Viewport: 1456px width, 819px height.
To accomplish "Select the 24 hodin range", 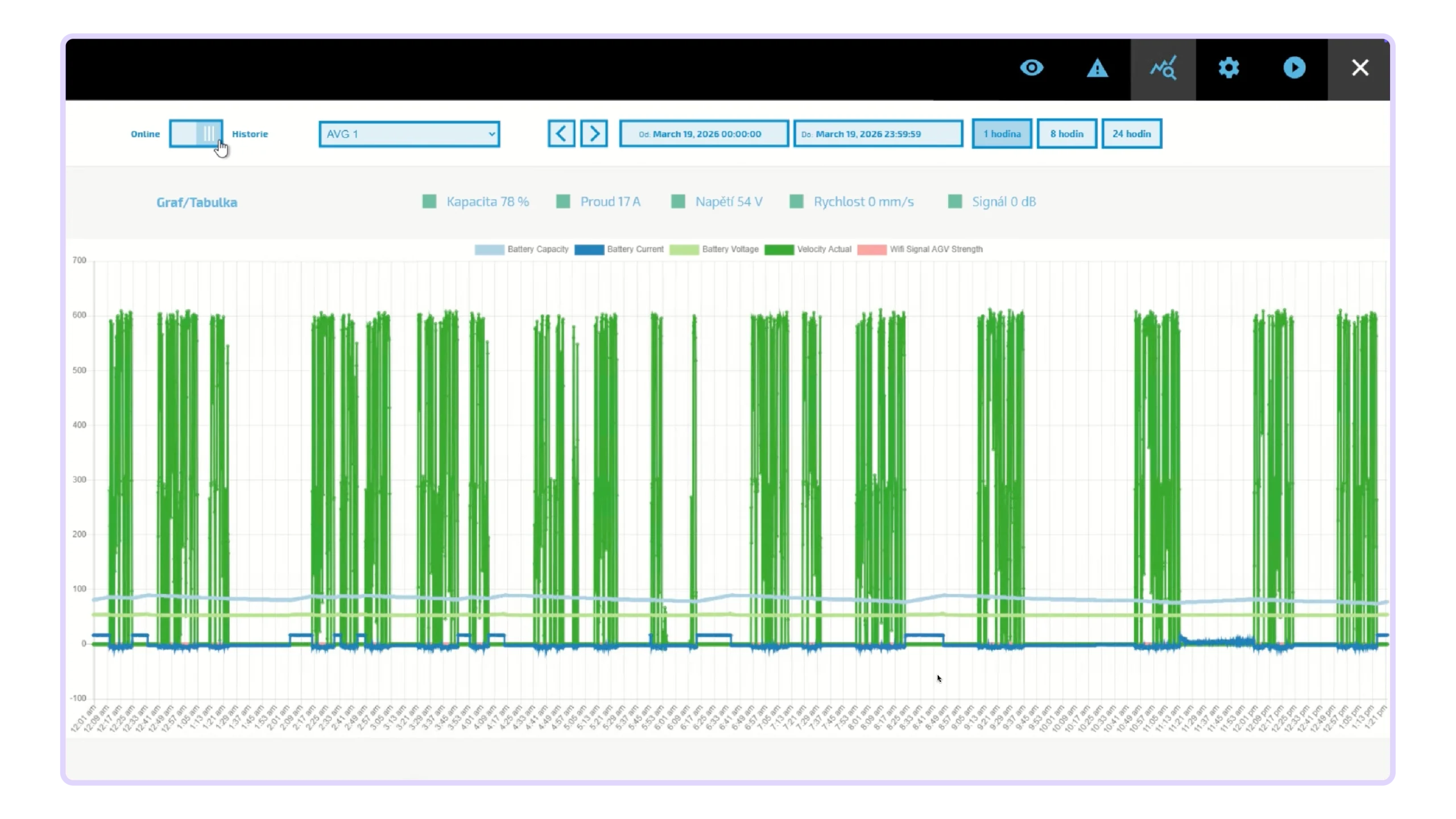I will [1131, 134].
